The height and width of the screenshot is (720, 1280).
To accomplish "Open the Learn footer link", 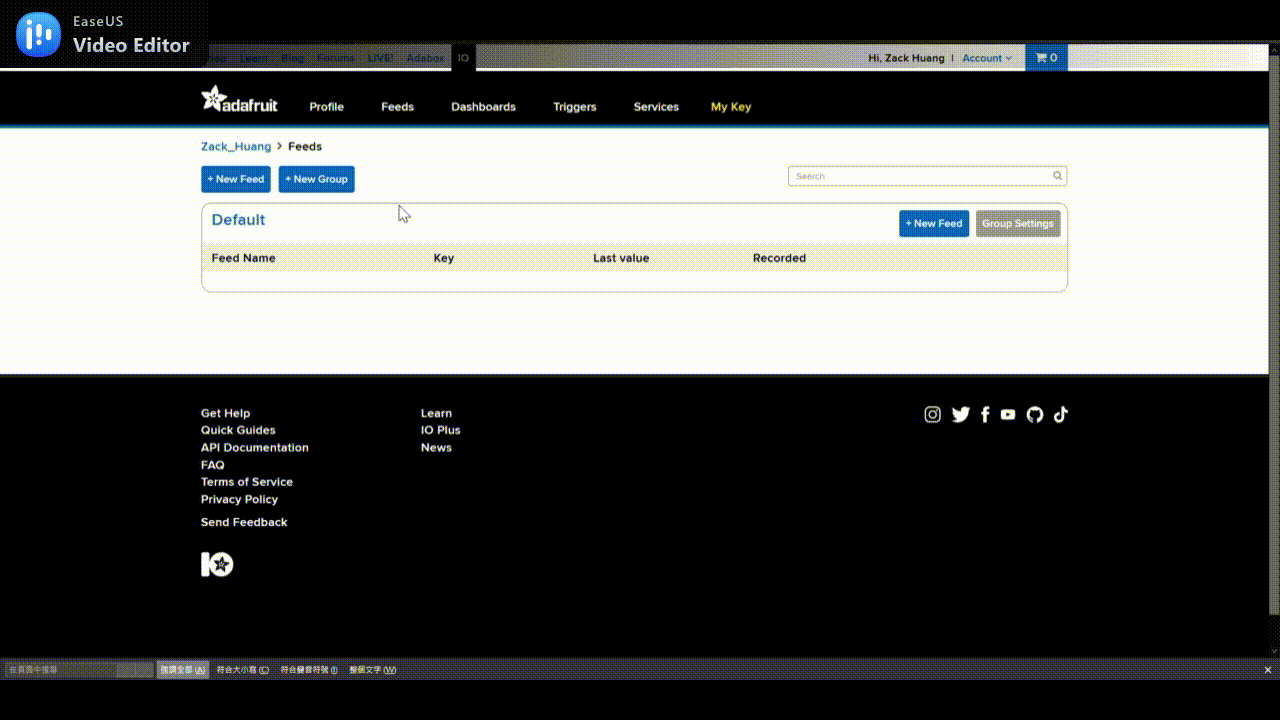I will pyautogui.click(x=436, y=413).
